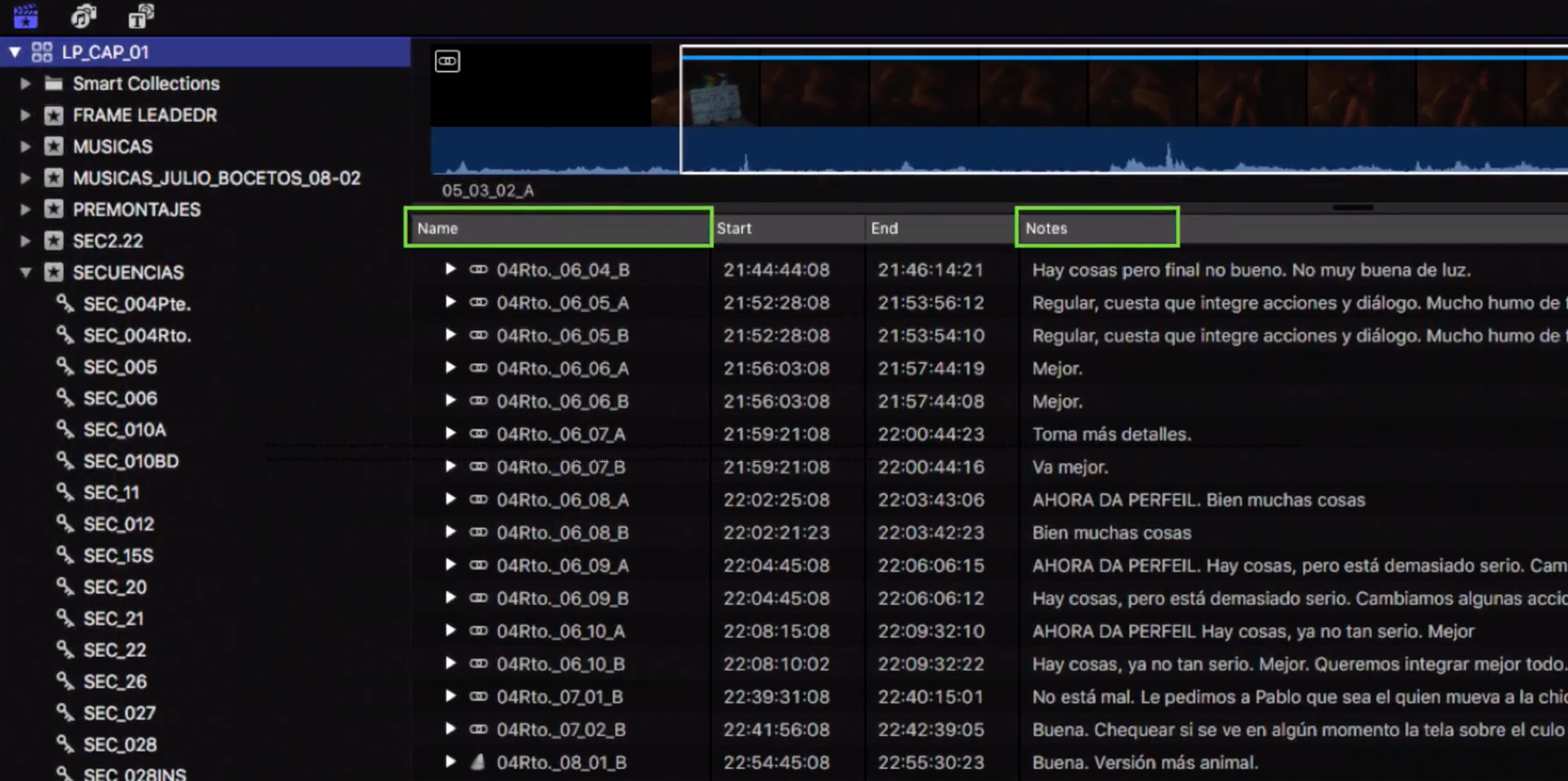Click the PREMONTAJES event star icon

tap(53, 209)
